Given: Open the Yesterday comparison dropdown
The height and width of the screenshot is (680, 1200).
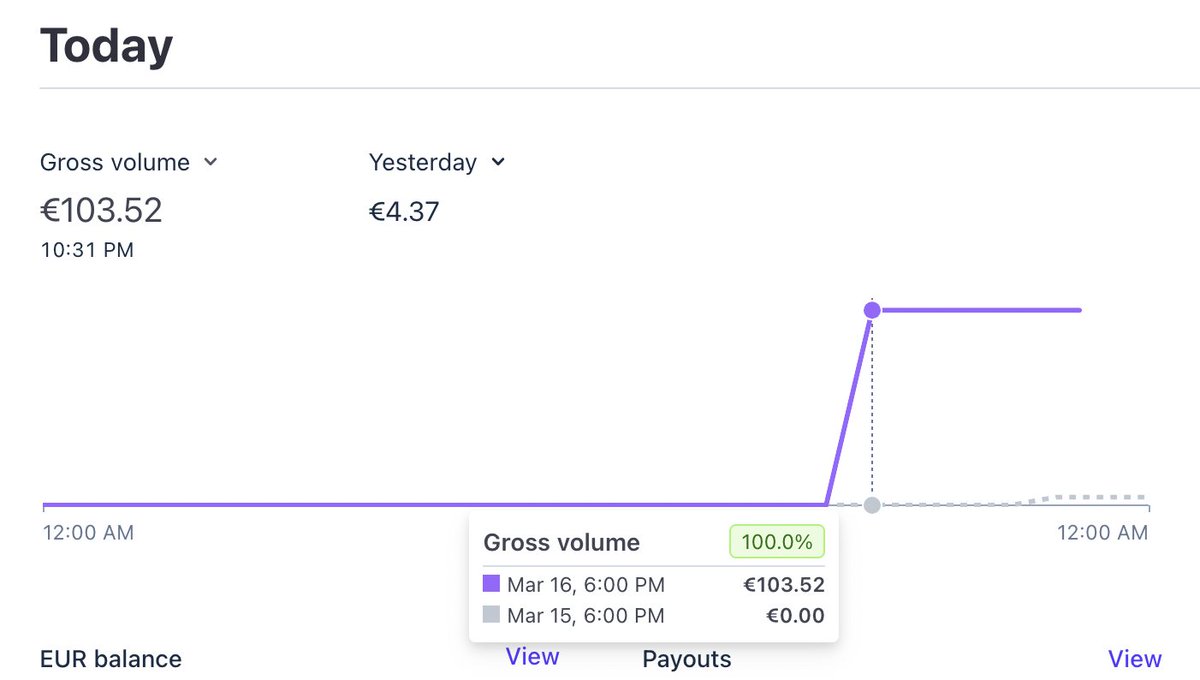Looking at the screenshot, I should click(x=437, y=162).
